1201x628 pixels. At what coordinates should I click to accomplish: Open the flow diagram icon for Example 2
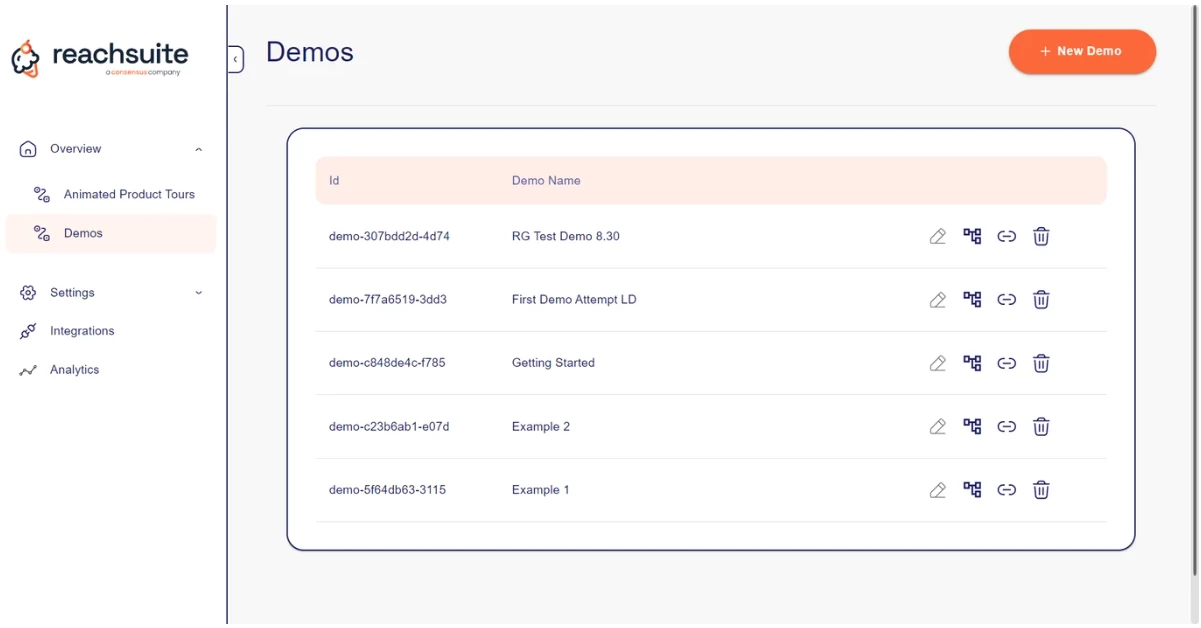972,427
